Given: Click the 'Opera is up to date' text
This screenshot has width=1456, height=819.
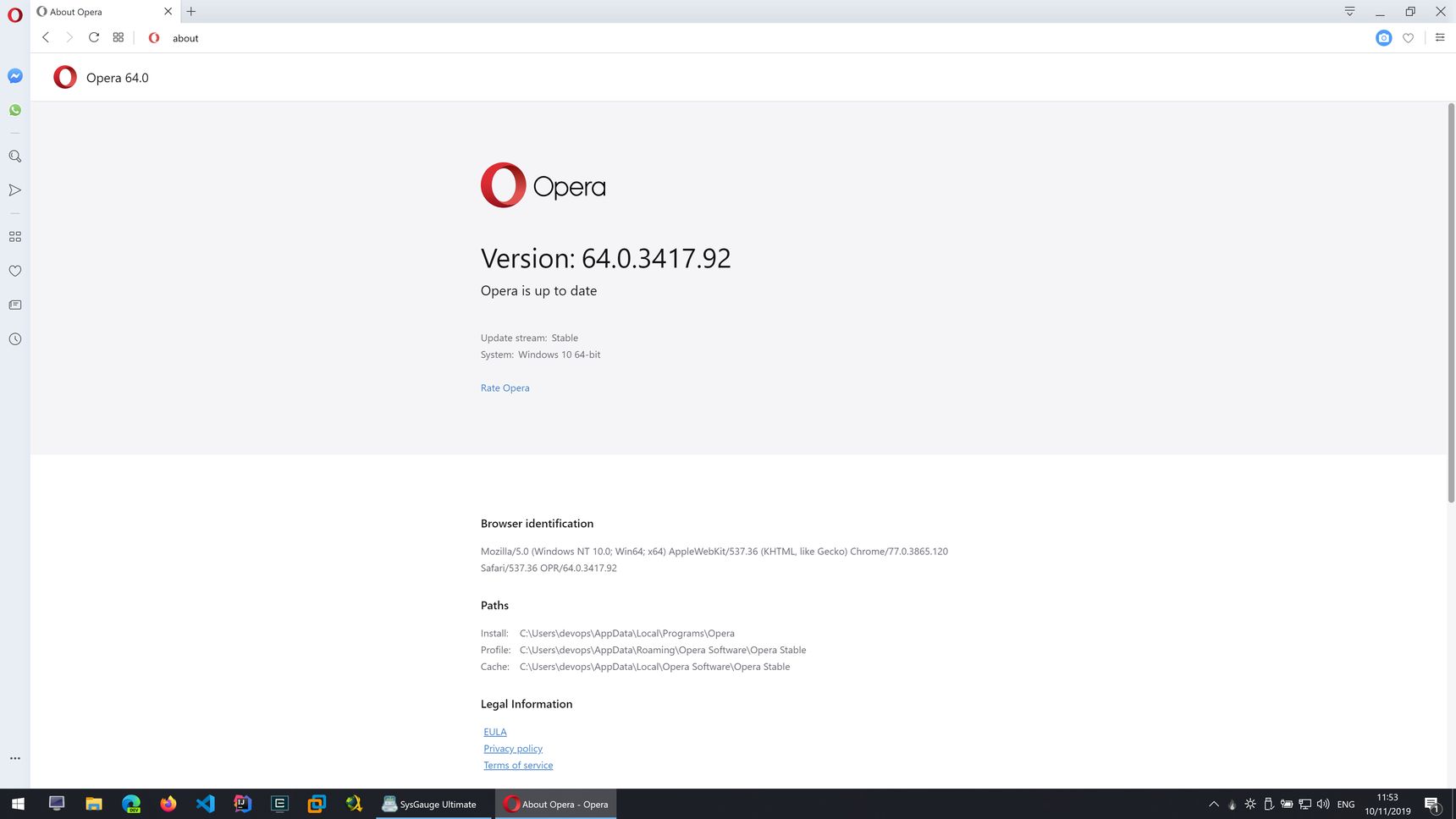Looking at the screenshot, I should pyautogui.click(x=538, y=290).
